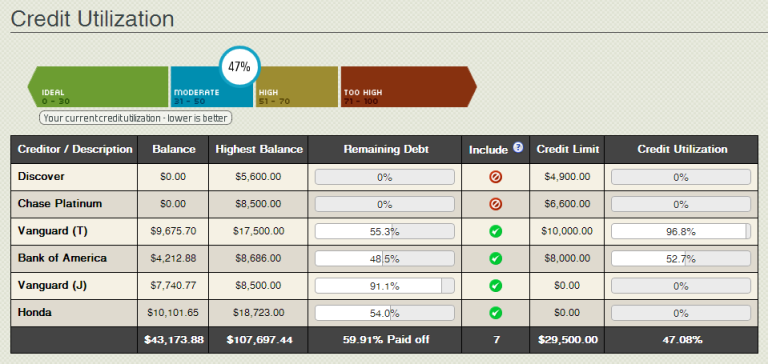Click the Creditor / Description column header
The width and height of the screenshot is (768, 364).
[74, 149]
